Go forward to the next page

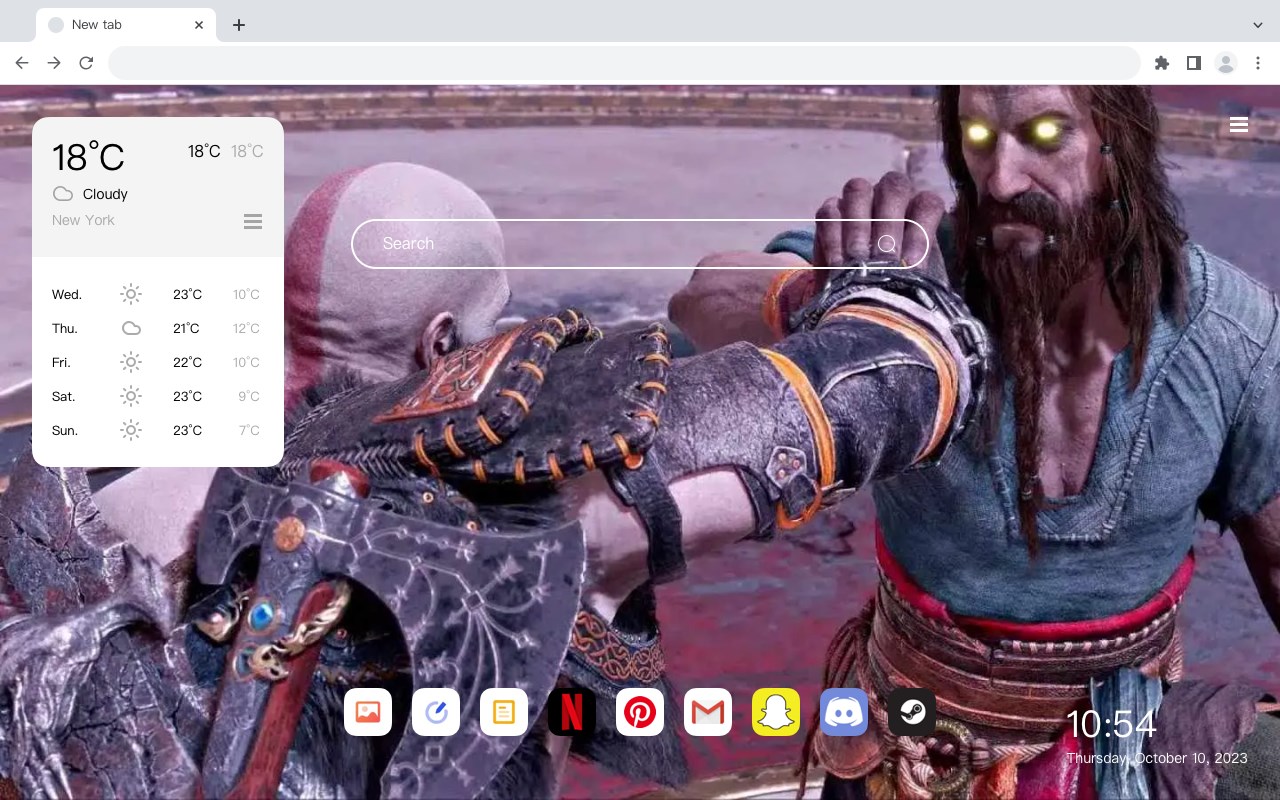[54, 63]
